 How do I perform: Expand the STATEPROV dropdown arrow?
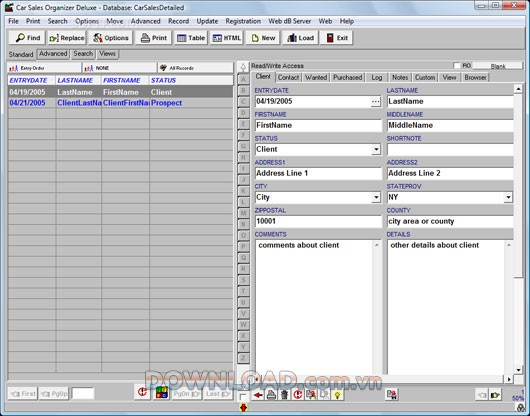(x=508, y=197)
